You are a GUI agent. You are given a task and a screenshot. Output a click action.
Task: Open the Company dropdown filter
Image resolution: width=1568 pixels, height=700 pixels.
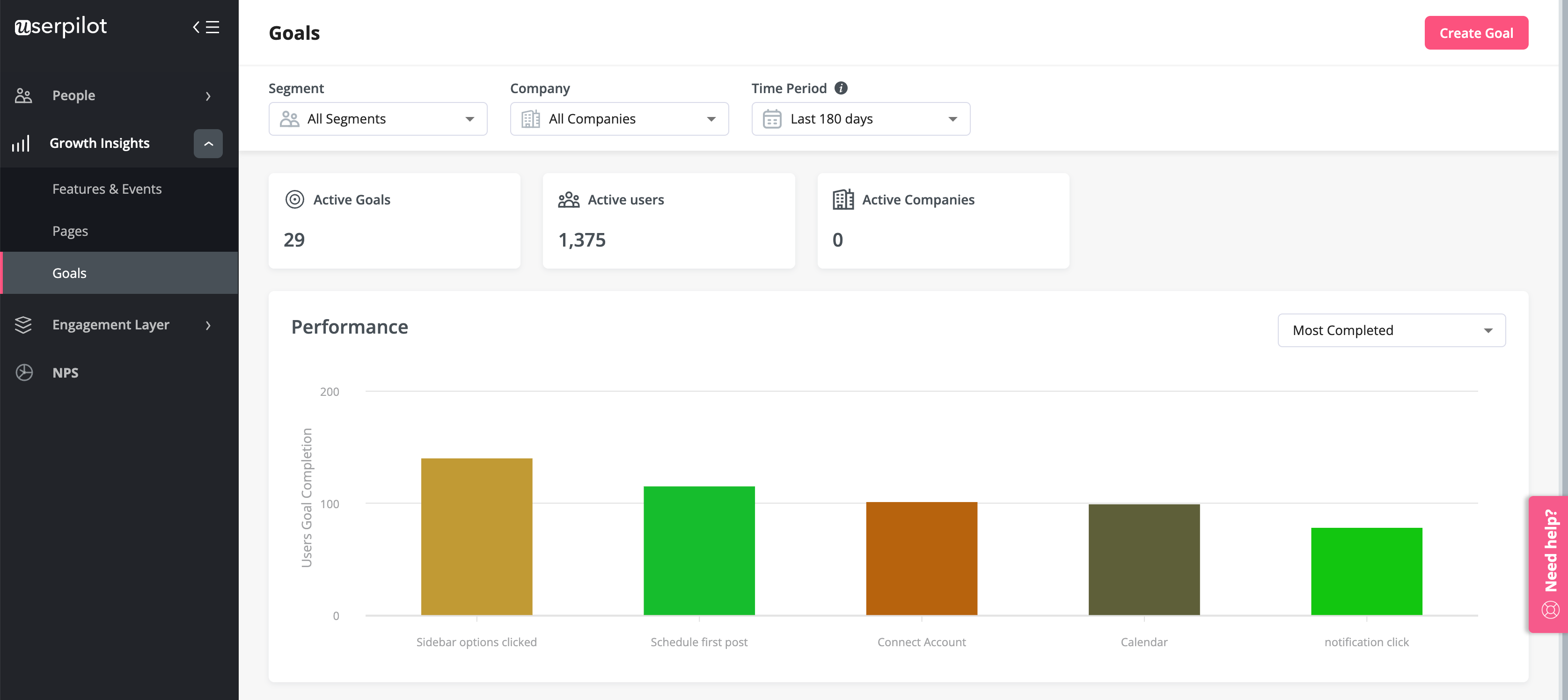618,118
